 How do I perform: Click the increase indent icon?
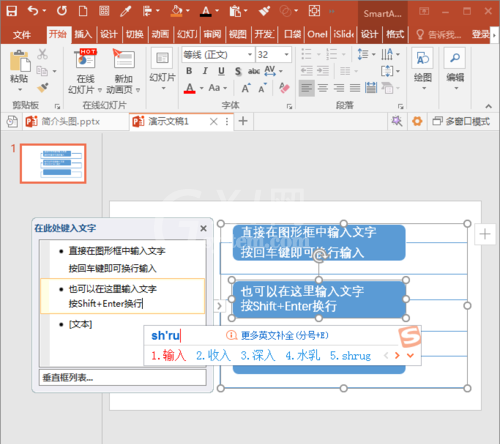click(323, 71)
